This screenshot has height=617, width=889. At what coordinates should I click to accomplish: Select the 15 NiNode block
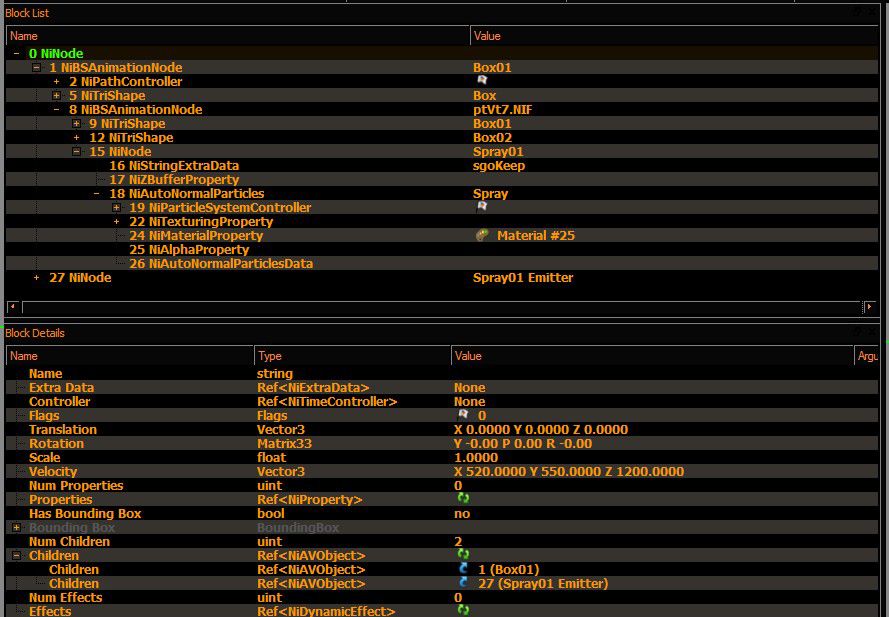[120, 151]
